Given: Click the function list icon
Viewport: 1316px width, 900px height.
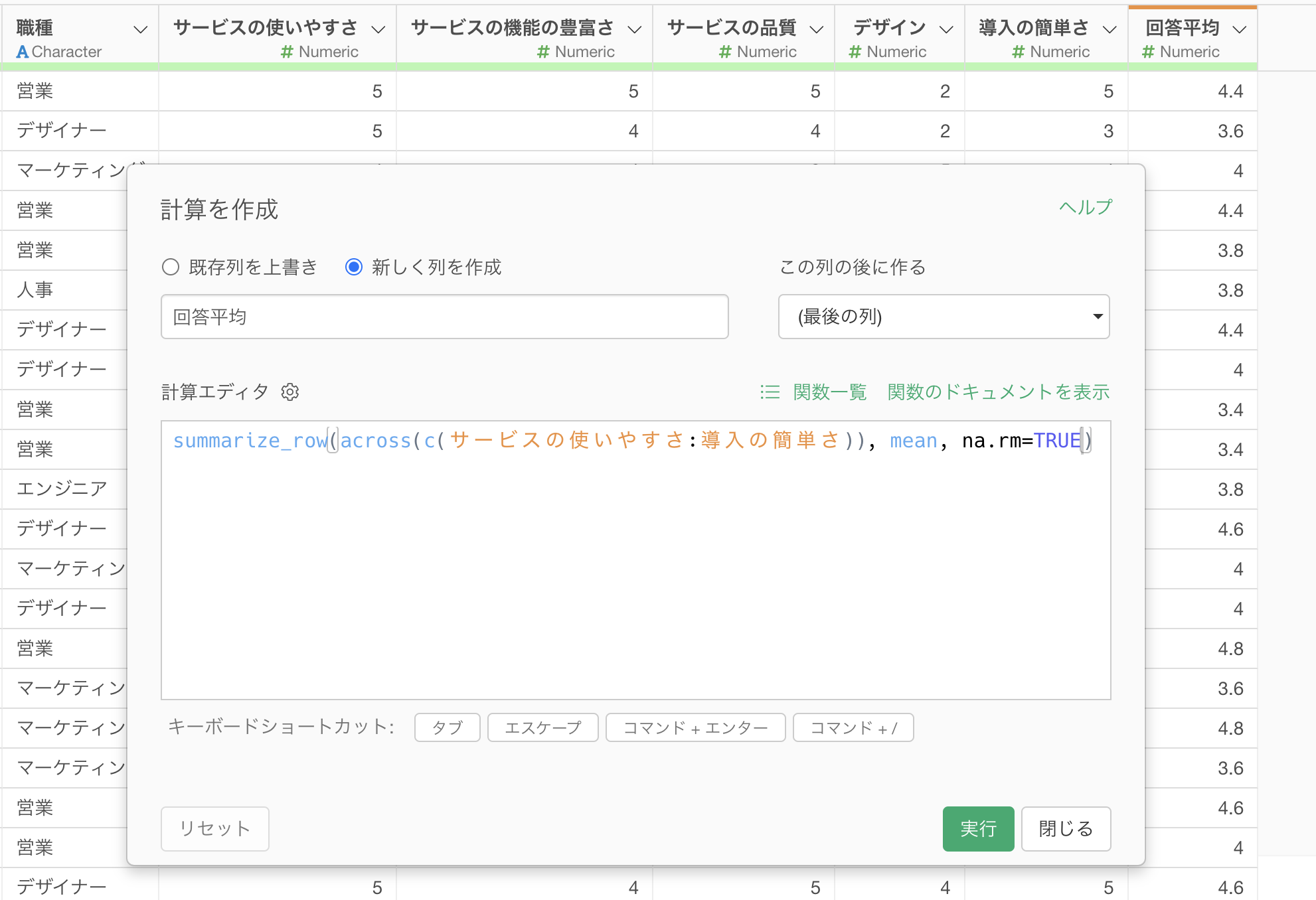Looking at the screenshot, I should (x=770, y=392).
